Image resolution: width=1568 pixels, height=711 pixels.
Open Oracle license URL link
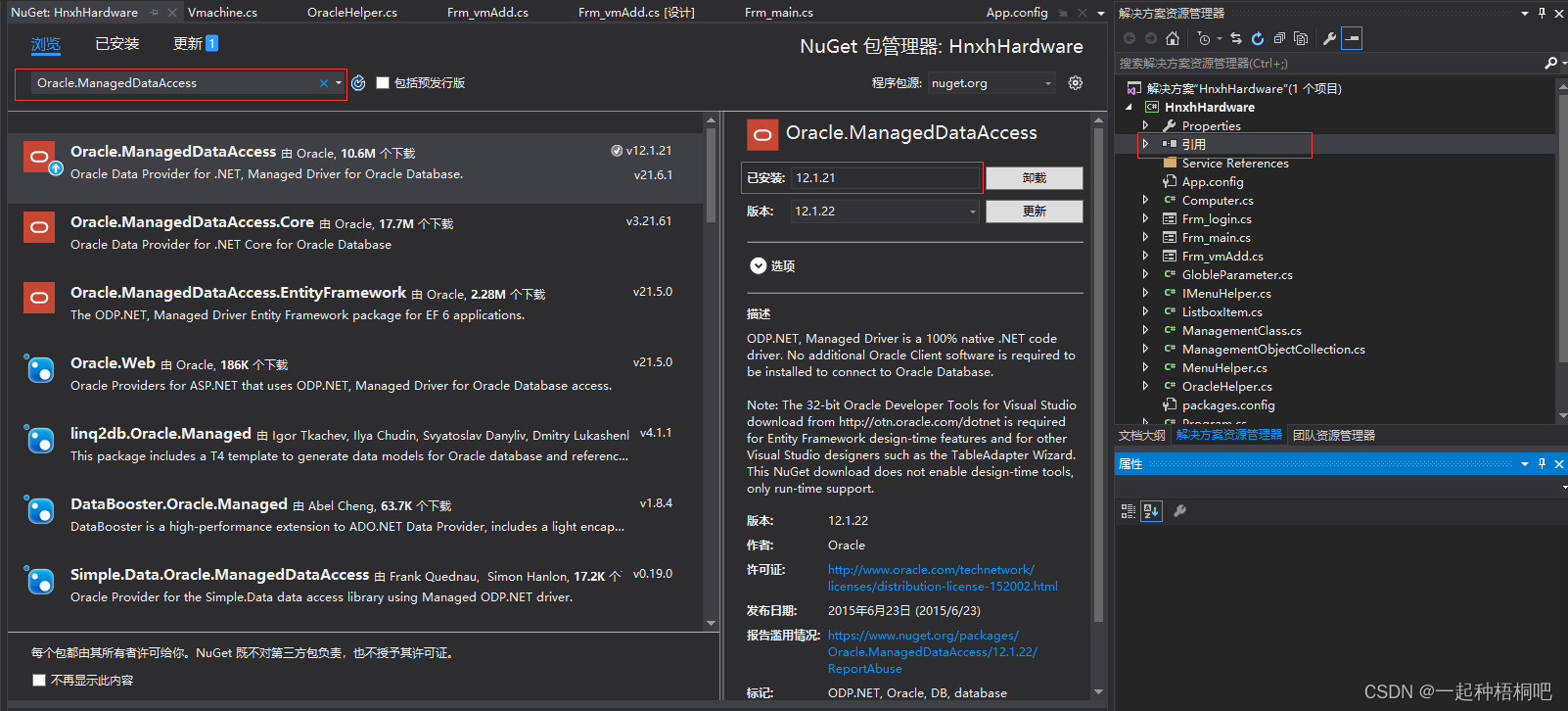click(943, 578)
